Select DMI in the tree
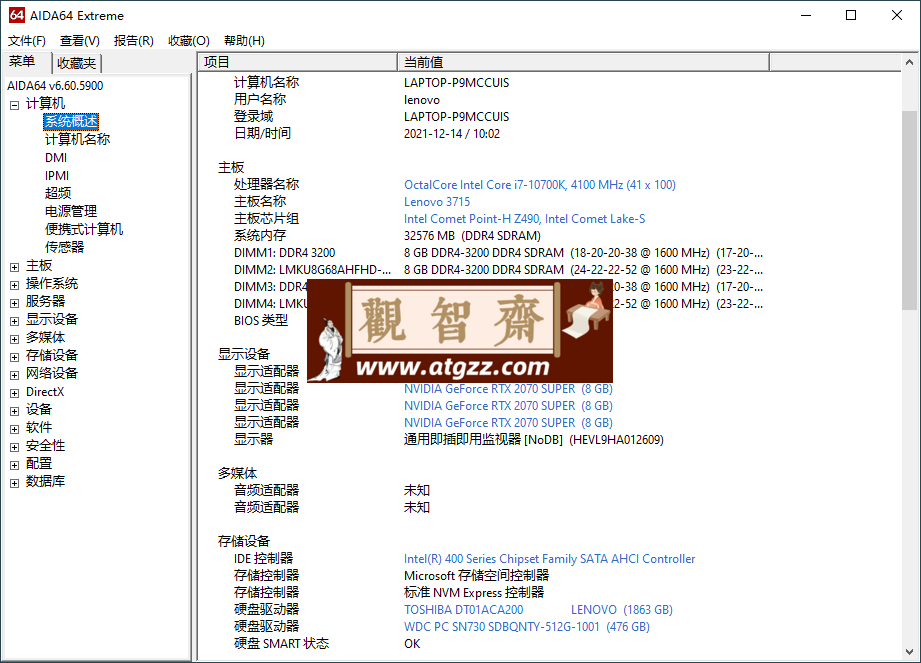The height and width of the screenshot is (663, 921). [x=56, y=157]
